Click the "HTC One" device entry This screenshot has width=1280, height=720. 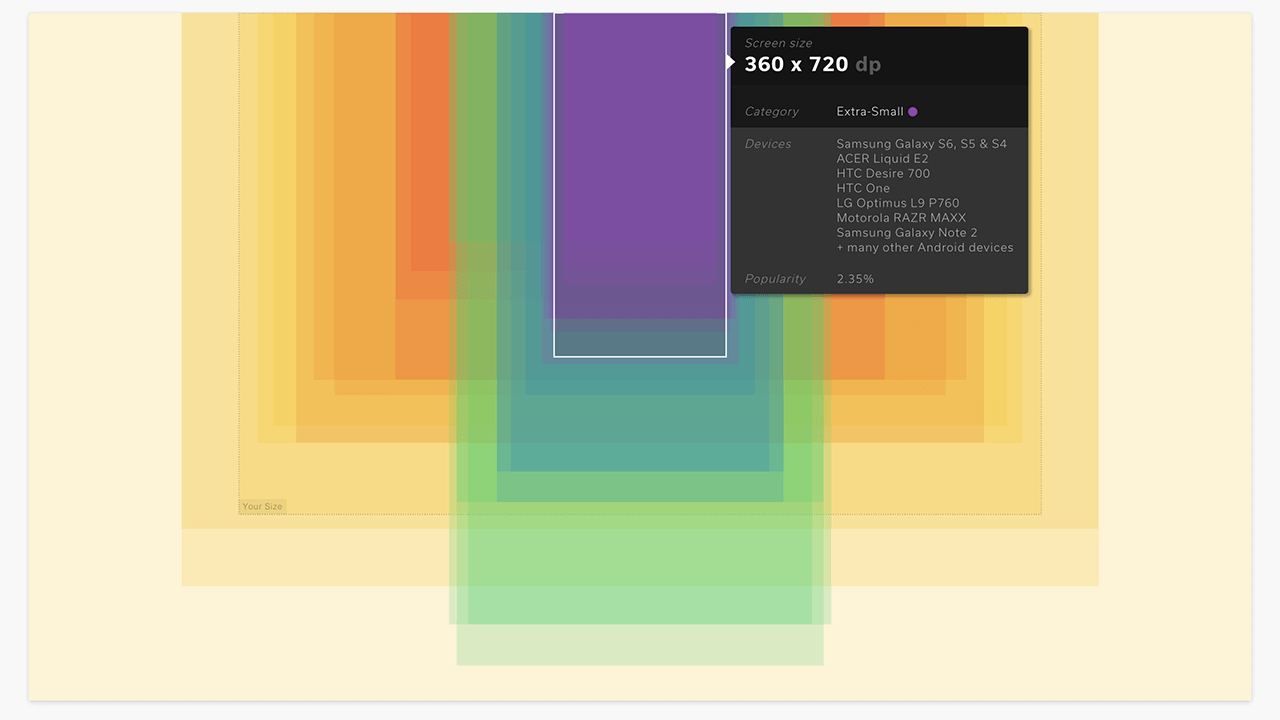[x=863, y=188]
